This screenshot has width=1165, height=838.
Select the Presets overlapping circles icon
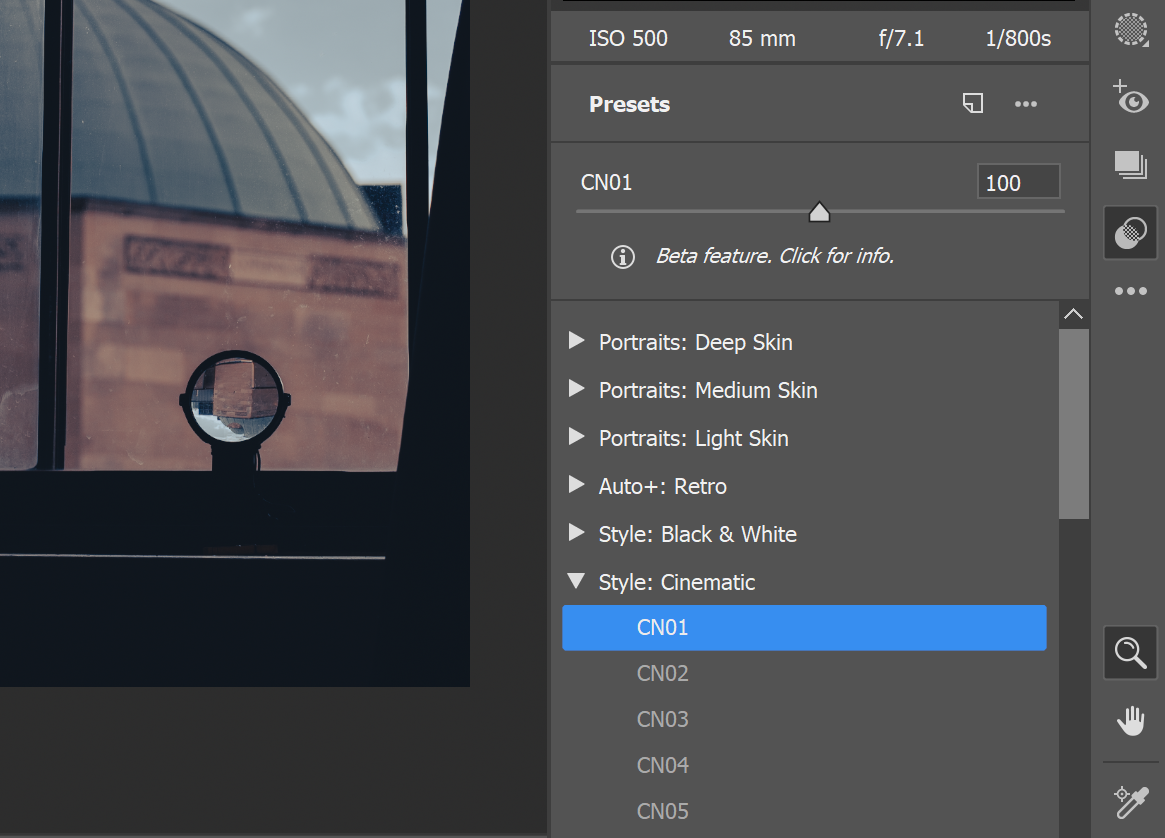(x=1131, y=233)
